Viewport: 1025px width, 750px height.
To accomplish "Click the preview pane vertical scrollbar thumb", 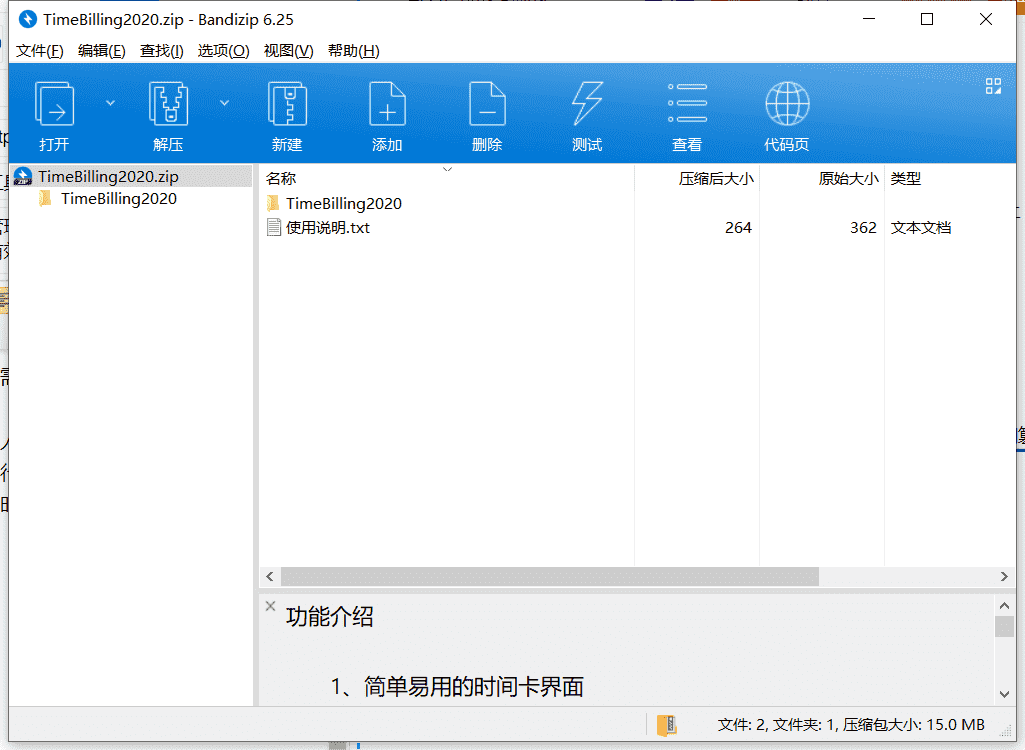I will pos(1004,626).
